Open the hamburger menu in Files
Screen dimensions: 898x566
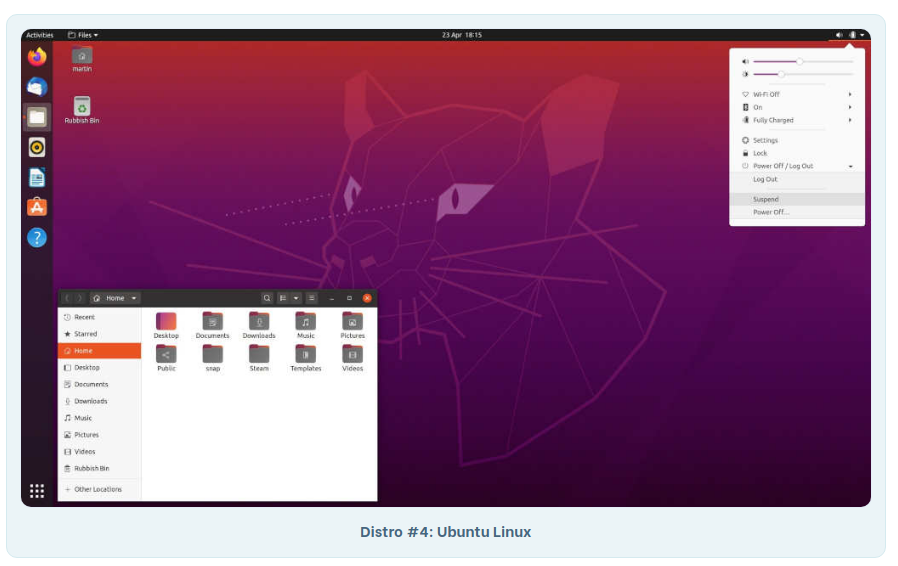[x=312, y=298]
